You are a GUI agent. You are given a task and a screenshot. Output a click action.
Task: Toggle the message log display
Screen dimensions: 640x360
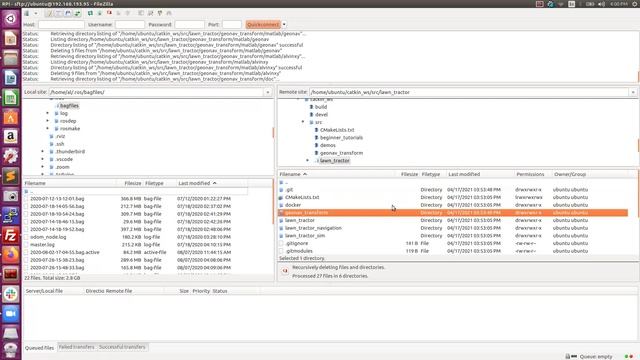coord(49,13)
